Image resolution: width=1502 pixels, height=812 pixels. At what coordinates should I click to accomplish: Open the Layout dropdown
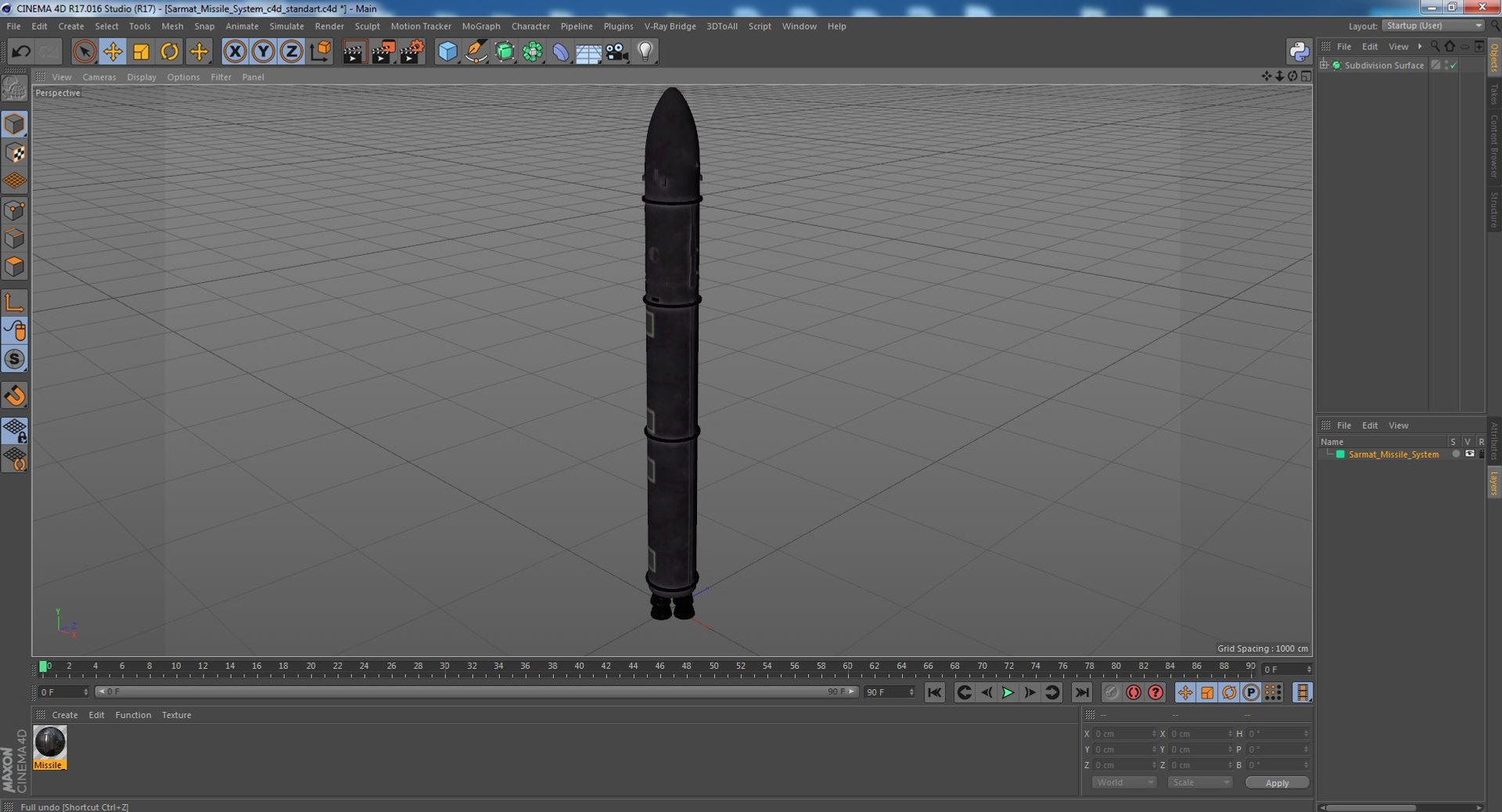point(1433,26)
